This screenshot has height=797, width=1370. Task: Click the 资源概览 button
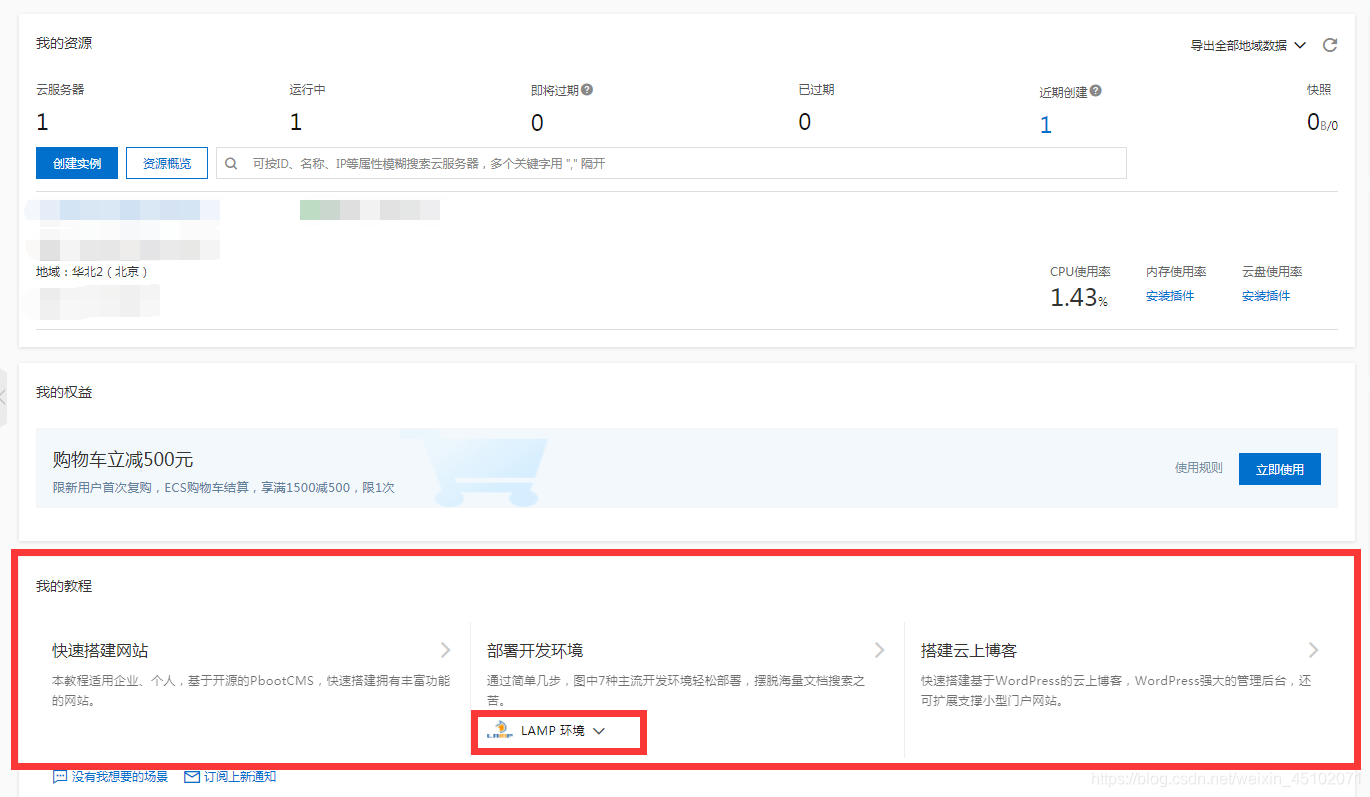click(x=166, y=162)
